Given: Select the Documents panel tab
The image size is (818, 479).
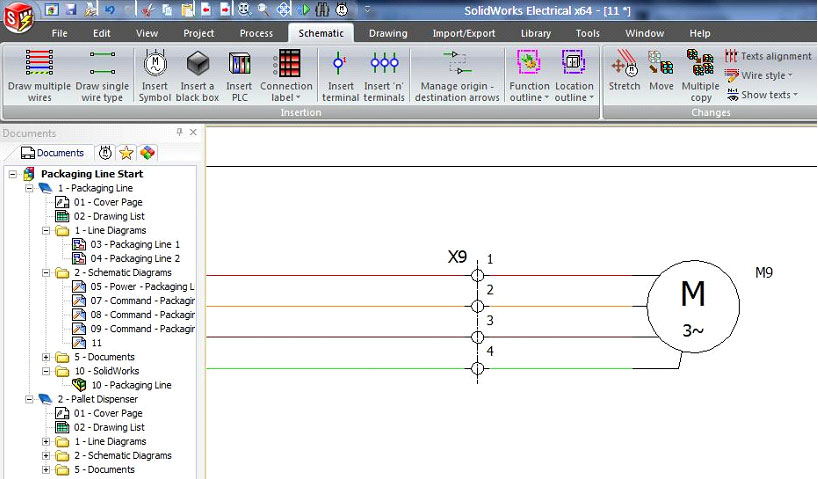Looking at the screenshot, I should pyautogui.click(x=52, y=153).
